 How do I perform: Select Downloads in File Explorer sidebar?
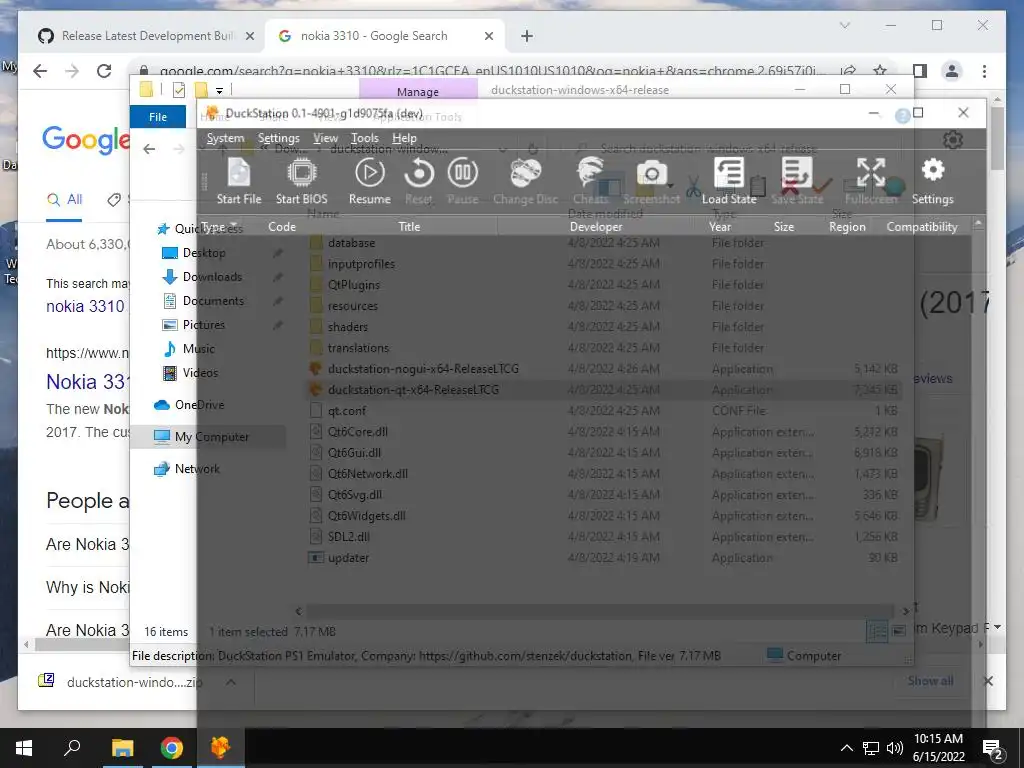(212, 277)
